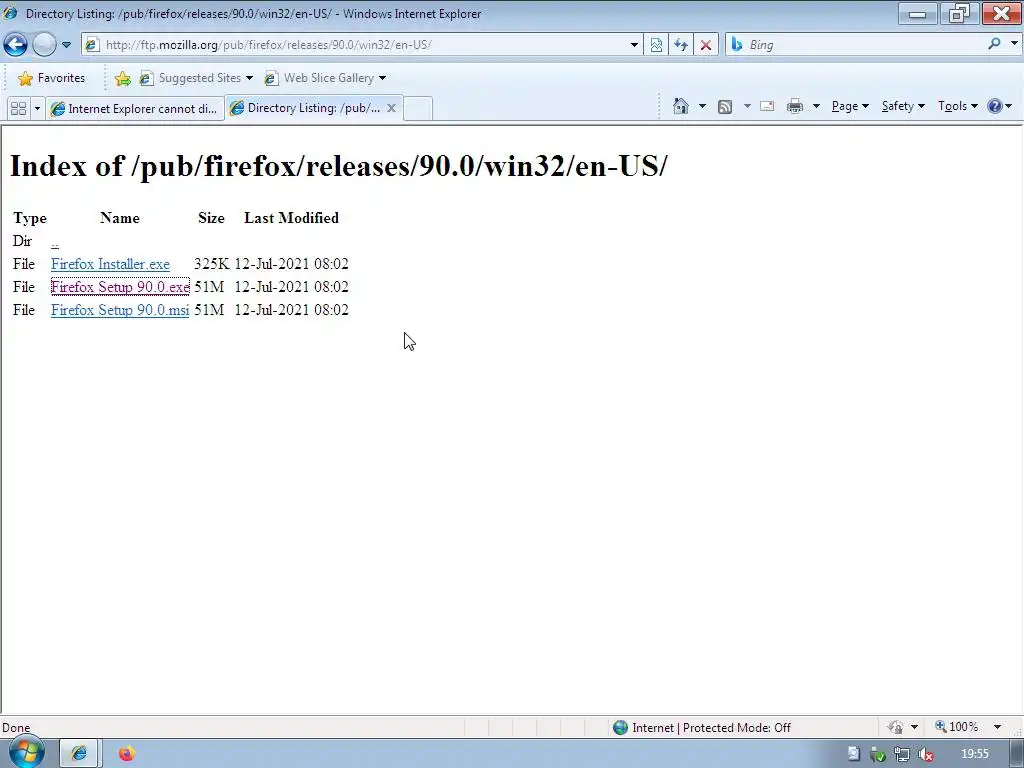Open recent pages dropdown arrow
1024x768 pixels.
[66, 45]
